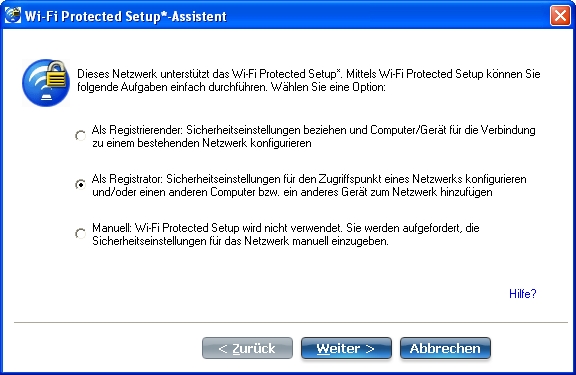Screen dimensions: 576x375
Task: Select the 'Als Registrierender' radio button
Action: 80,136
